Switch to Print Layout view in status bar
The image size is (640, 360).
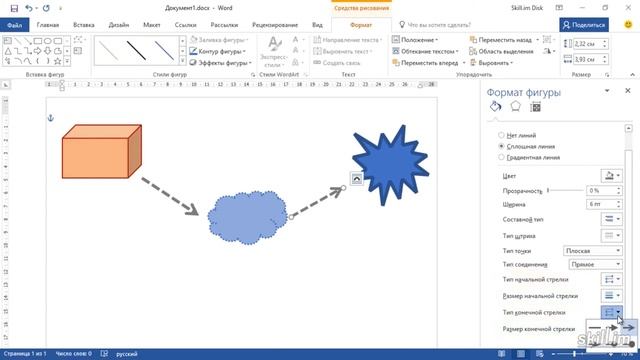tap(521, 354)
